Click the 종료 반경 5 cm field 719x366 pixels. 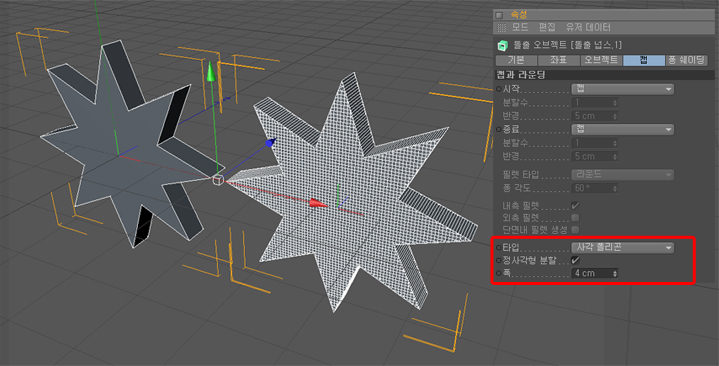tap(595, 156)
